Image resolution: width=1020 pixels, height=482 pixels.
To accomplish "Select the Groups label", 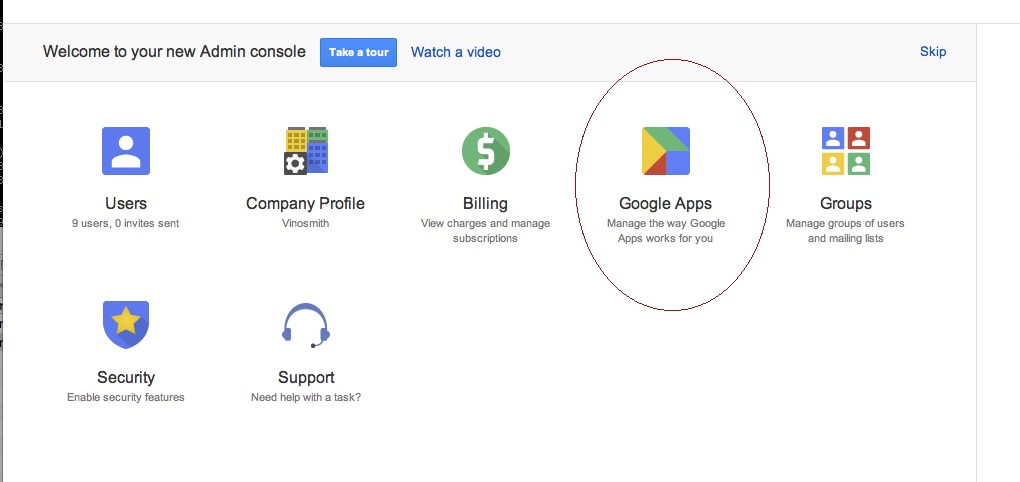I will (x=846, y=204).
